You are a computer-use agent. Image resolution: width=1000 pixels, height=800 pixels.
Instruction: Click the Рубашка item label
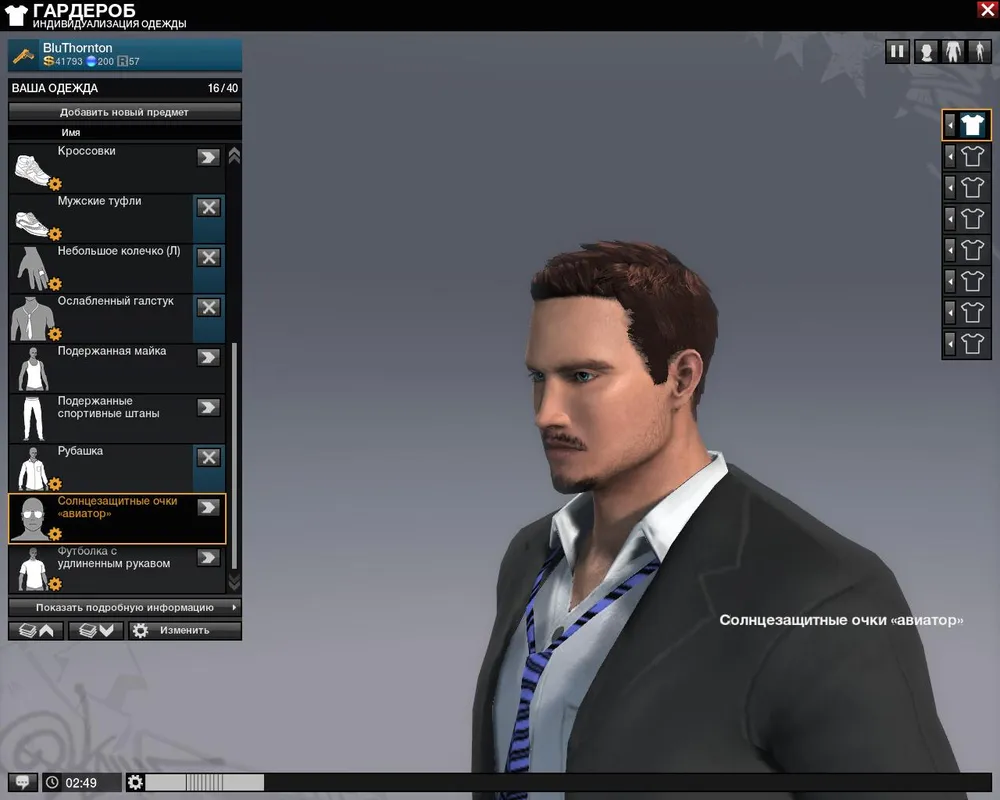click(x=80, y=451)
